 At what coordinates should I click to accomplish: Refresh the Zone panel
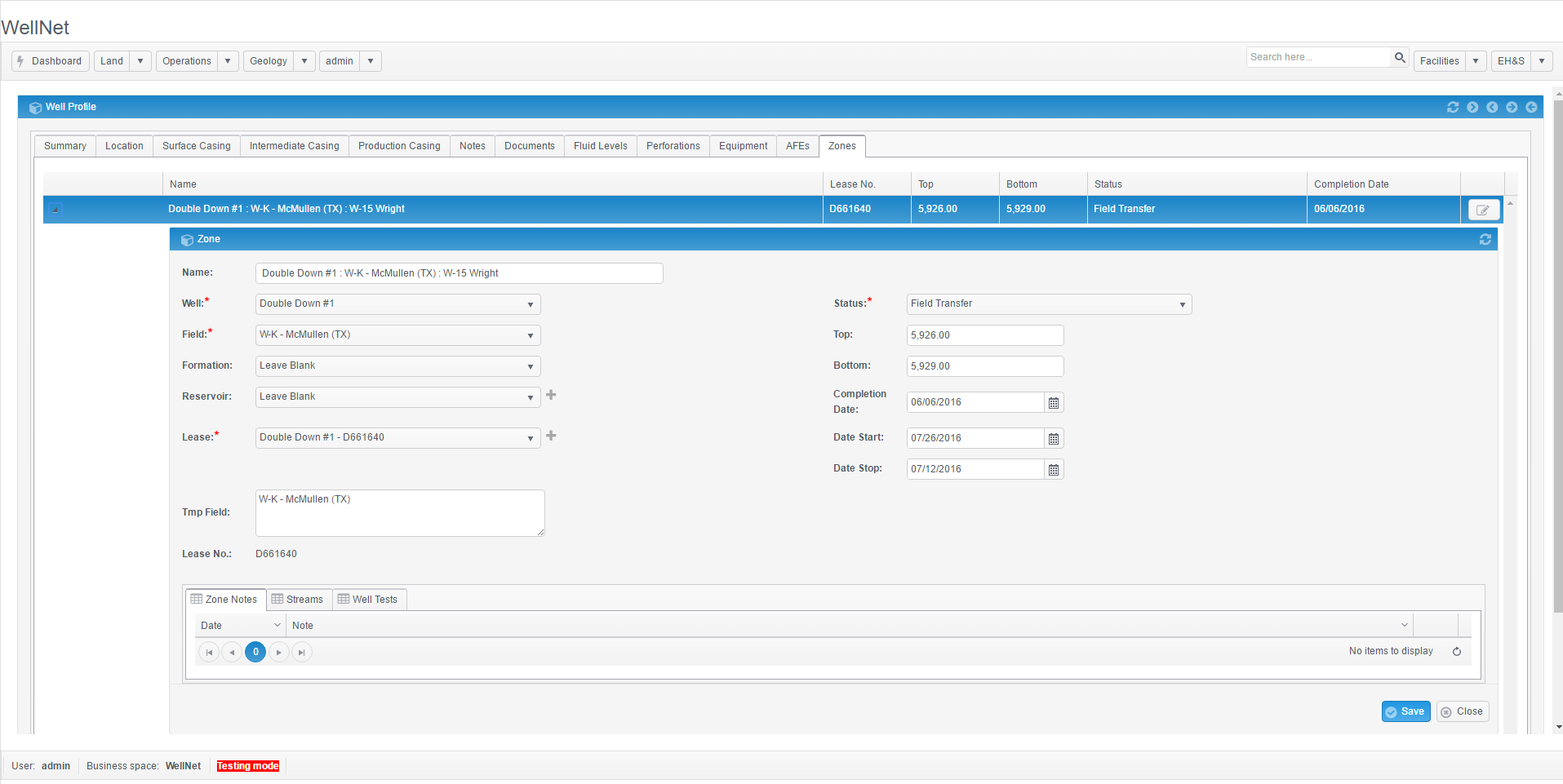click(1485, 239)
